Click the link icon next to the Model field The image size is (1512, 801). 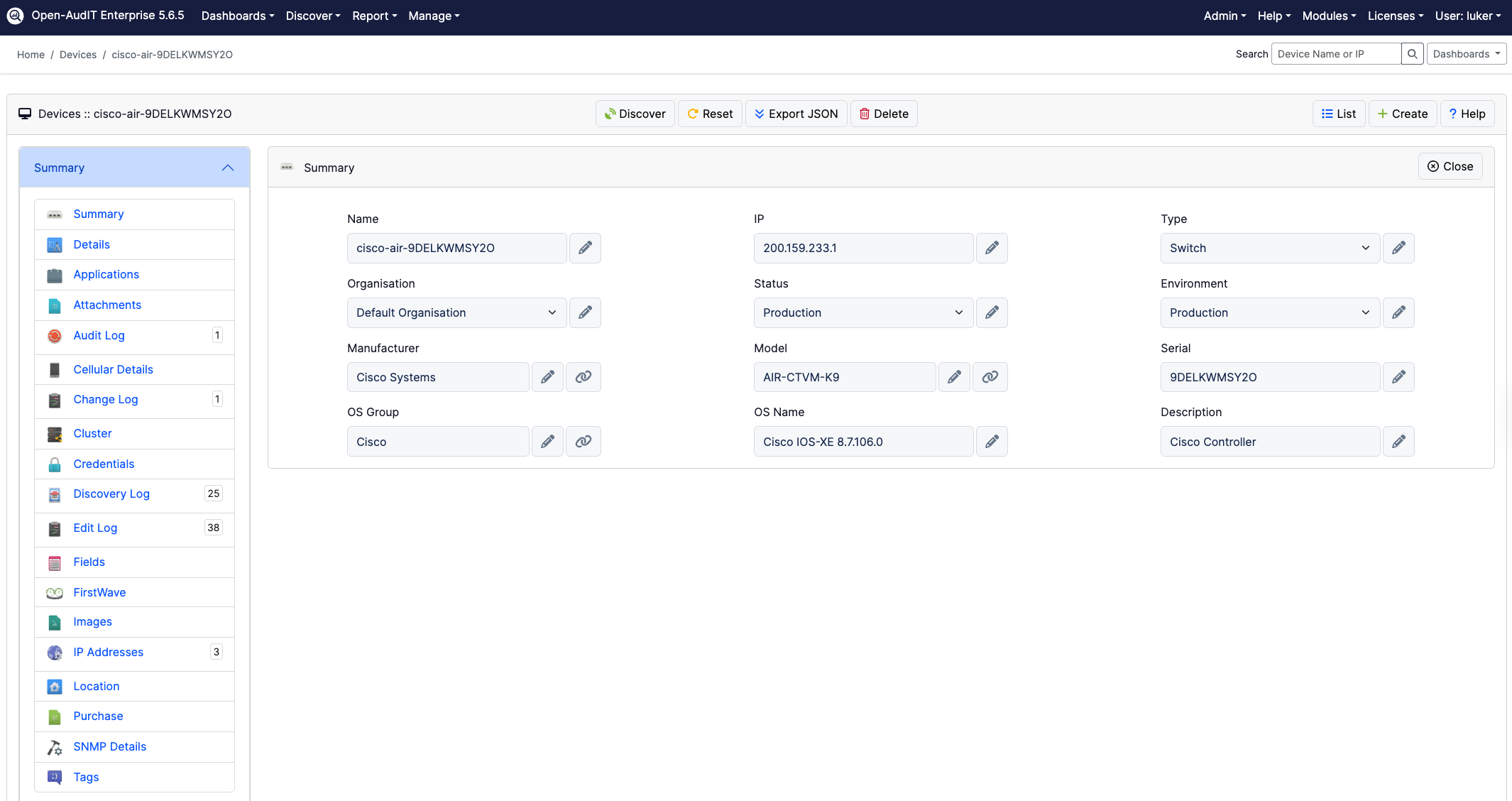(x=990, y=377)
